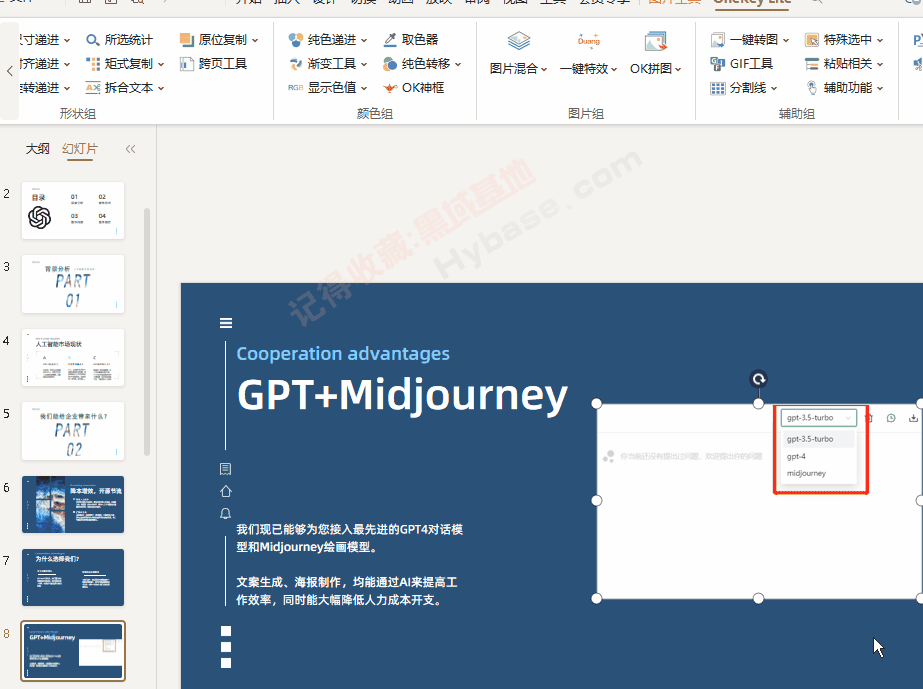
Task: Open the 拆合文本 split-merge text menu
Action: [125, 88]
